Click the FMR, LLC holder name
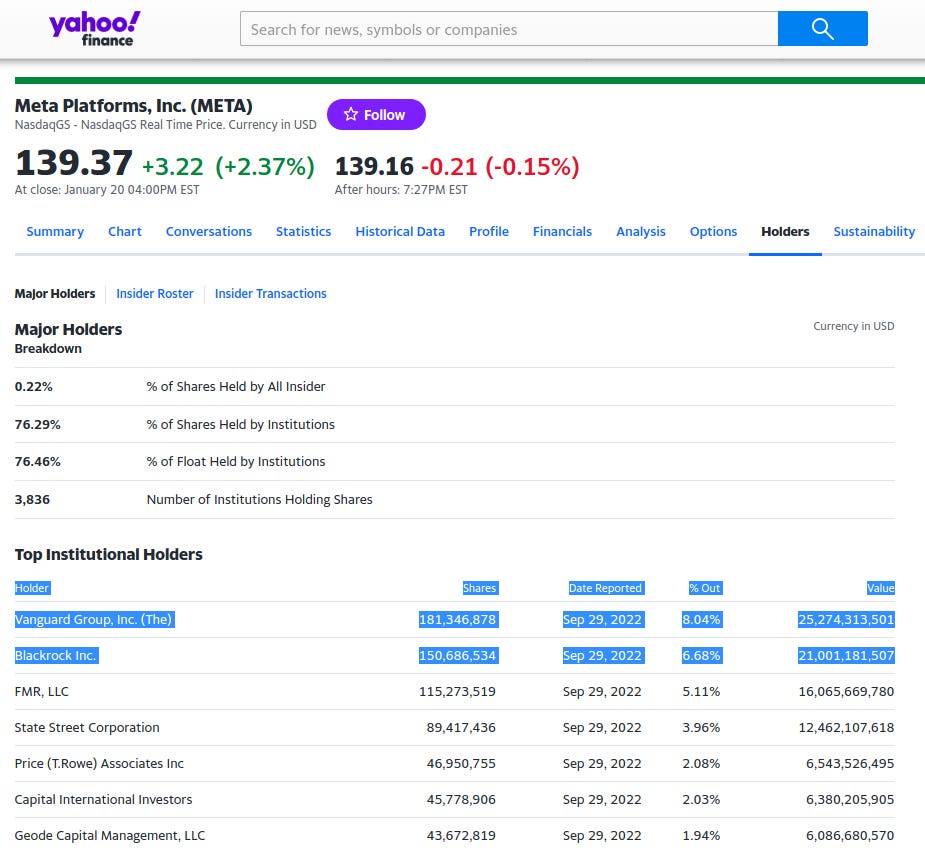This screenshot has width=925, height=850. 41,691
